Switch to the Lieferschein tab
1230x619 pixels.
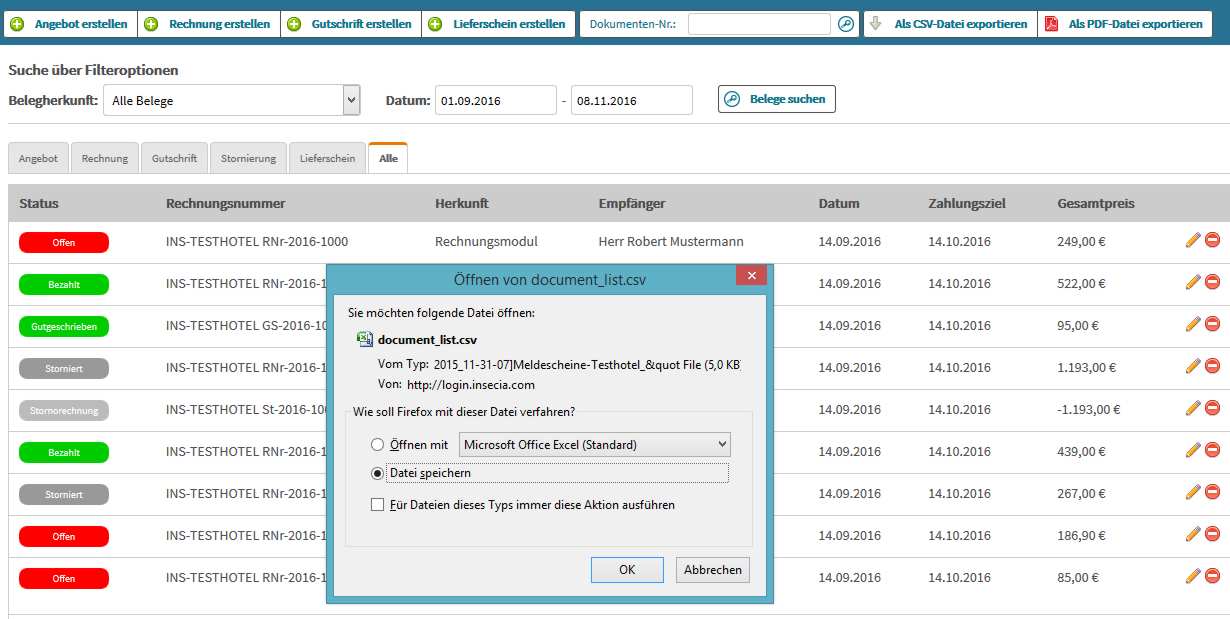(327, 158)
